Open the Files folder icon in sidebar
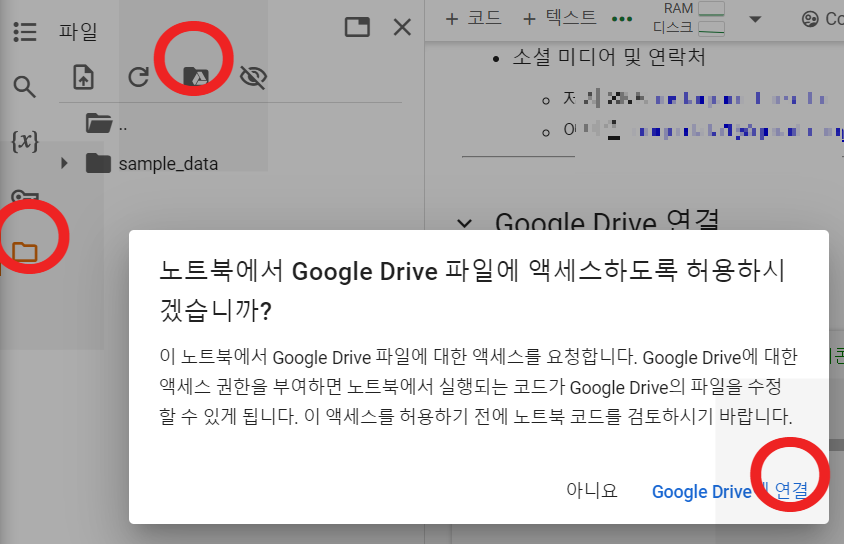 [25, 251]
